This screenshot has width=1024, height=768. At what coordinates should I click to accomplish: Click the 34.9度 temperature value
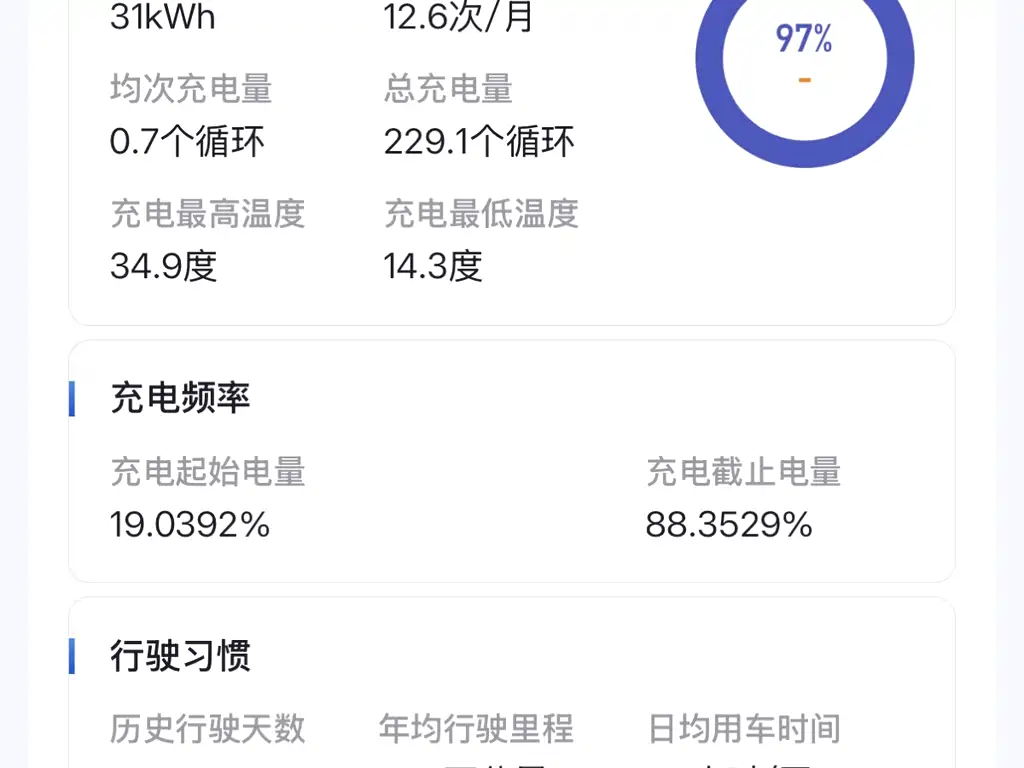163,266
